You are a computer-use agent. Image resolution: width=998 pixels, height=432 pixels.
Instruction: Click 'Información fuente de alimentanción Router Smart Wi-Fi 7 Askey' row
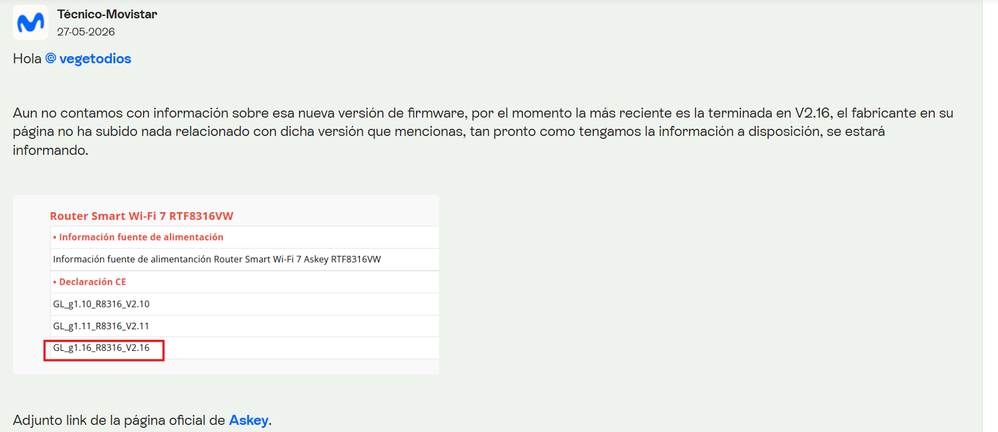(x=244, y=259)
